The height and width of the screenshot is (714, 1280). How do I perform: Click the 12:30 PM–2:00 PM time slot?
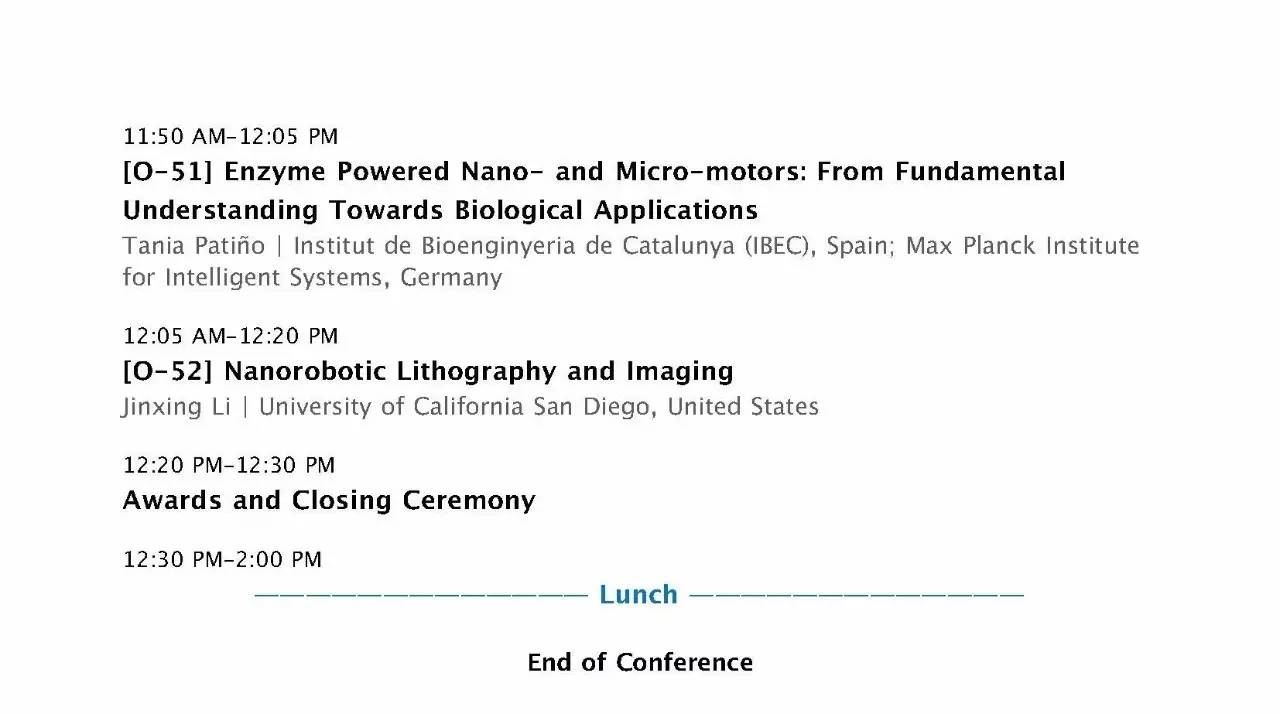click(222, 560)
